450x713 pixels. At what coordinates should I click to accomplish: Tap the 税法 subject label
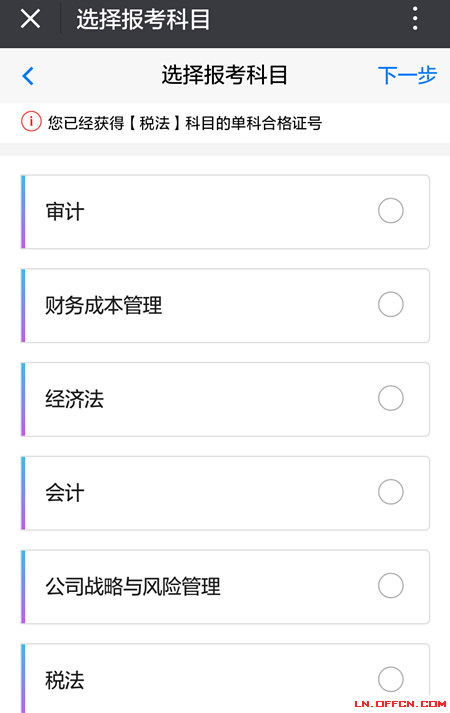(65, 680)
